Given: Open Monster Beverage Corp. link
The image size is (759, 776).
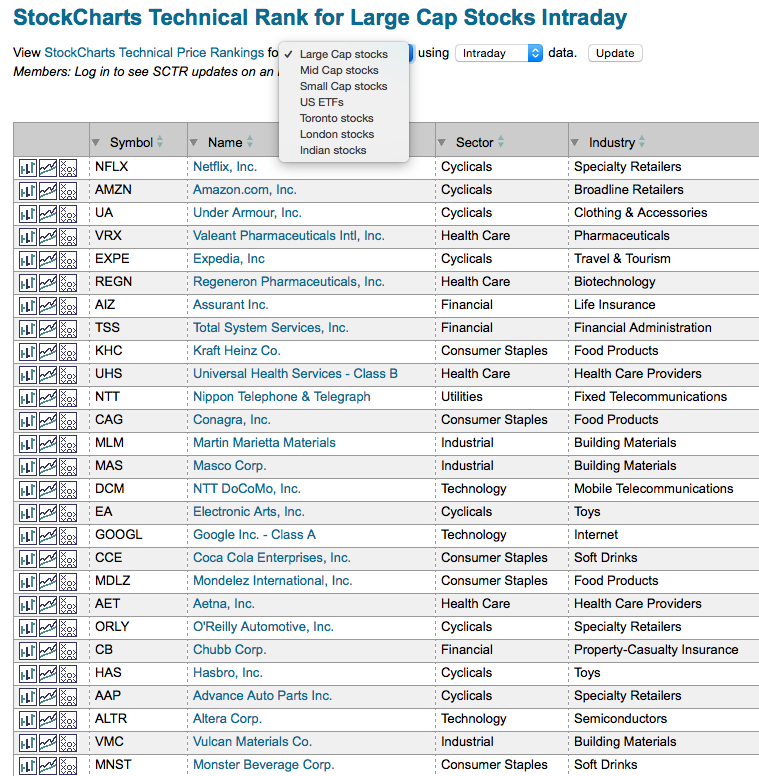Looking at the screenshot, I should [264, 765].
